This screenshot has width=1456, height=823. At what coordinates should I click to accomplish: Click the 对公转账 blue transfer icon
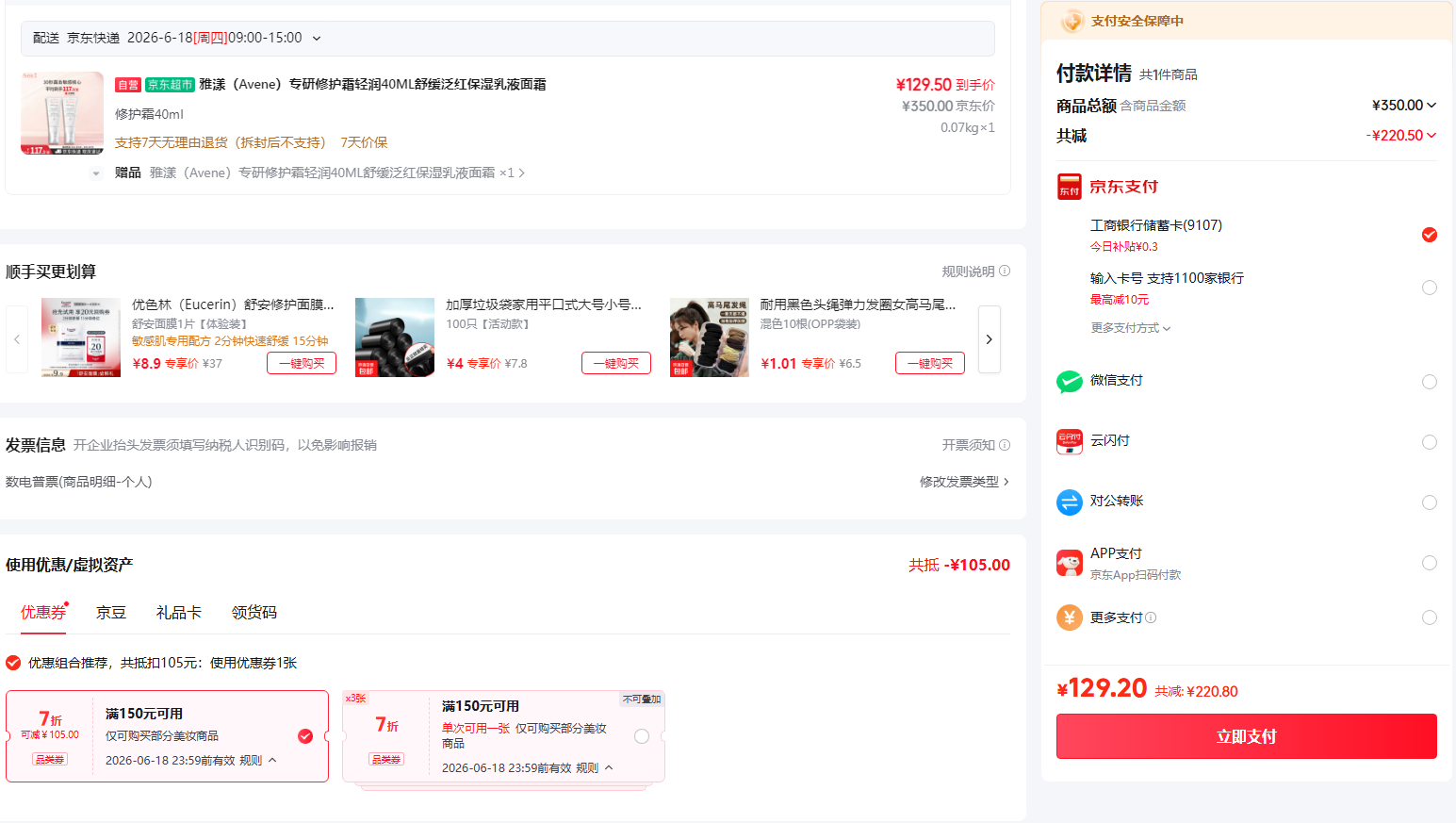click(x=1070, y=502)
